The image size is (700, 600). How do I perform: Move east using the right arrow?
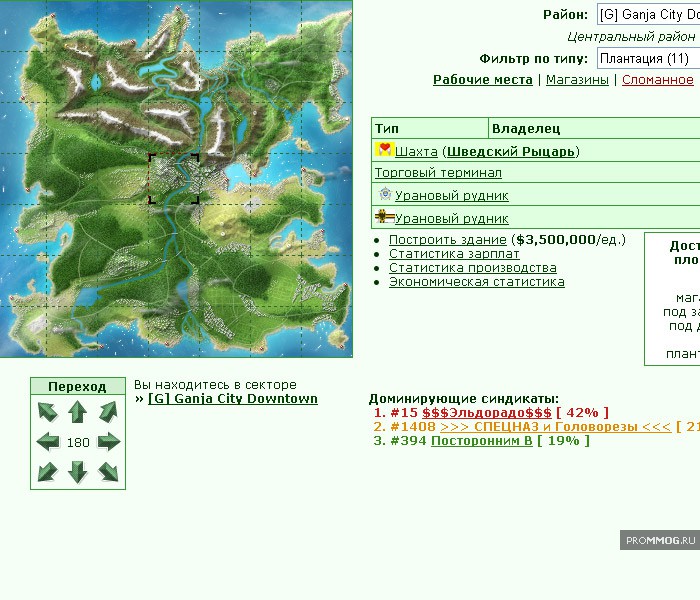[108, 442]
